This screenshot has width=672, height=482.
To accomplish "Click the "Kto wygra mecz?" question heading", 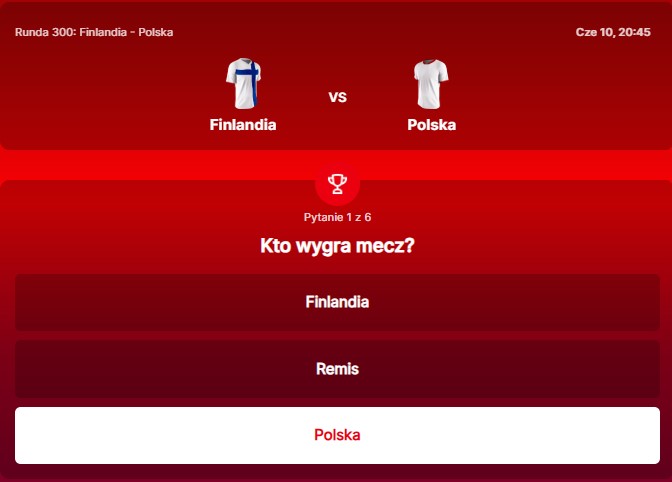I will (337, 245).
